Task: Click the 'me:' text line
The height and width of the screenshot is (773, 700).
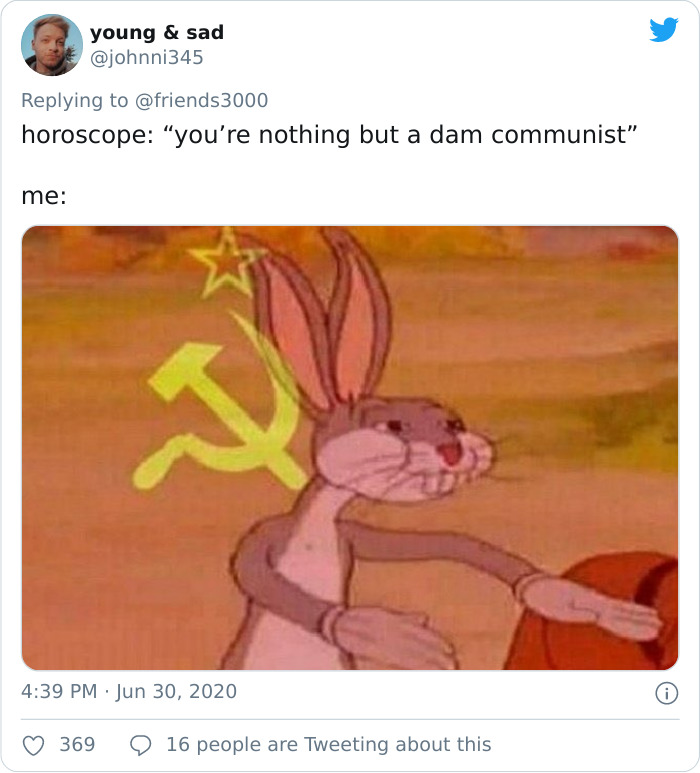Action: point(44,196)
